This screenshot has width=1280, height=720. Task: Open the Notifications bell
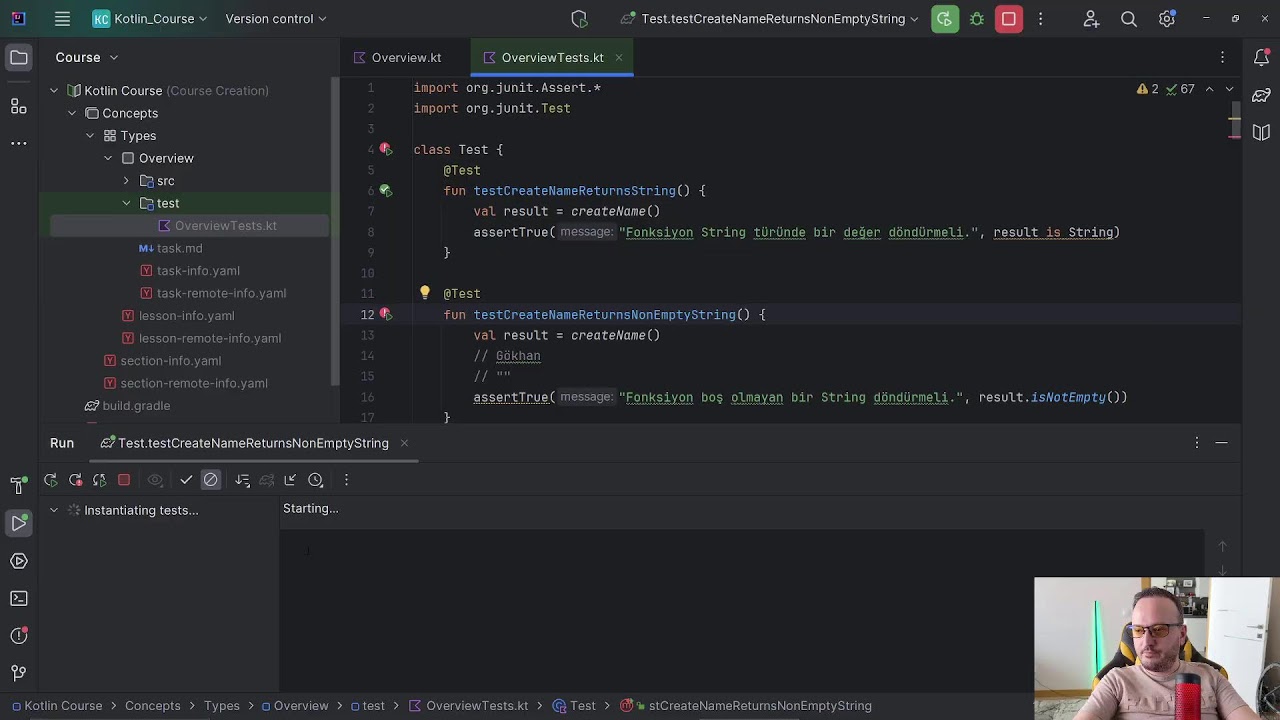[x=1261, y=58]
